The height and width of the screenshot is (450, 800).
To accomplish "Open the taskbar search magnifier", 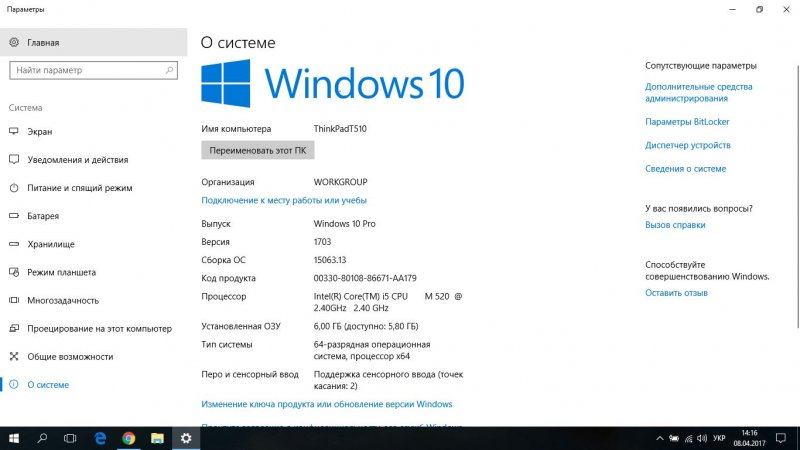I will [43, 438].
